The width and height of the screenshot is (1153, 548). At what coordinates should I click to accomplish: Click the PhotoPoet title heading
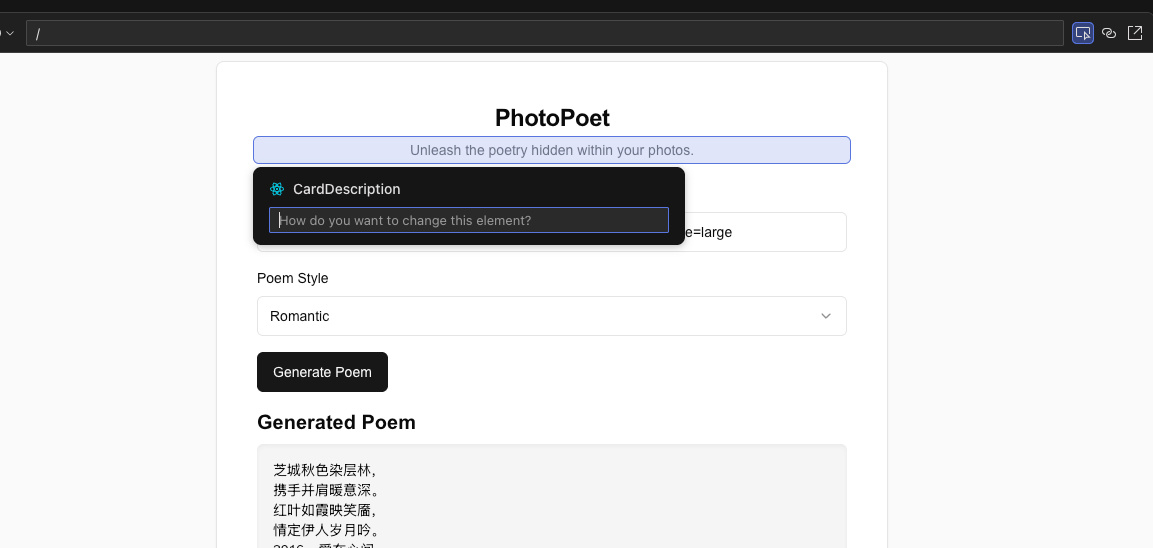click(x=552, y=118)
